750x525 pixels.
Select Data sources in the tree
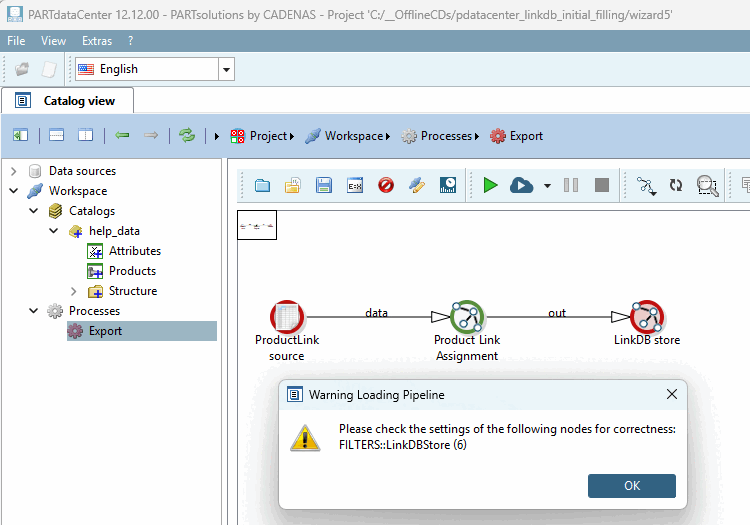point(82,171)
